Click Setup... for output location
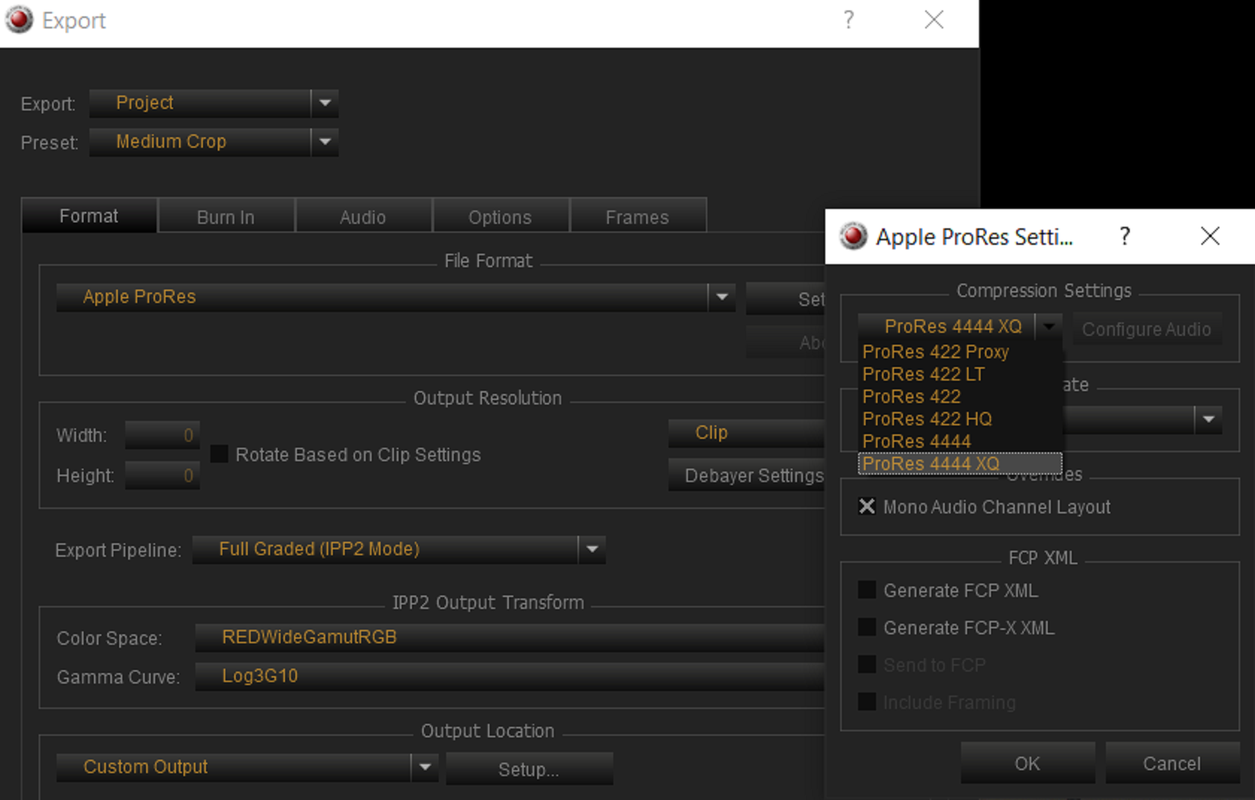Image resolution: width=1255 pixels, height=800 pixels. point(529,769)
